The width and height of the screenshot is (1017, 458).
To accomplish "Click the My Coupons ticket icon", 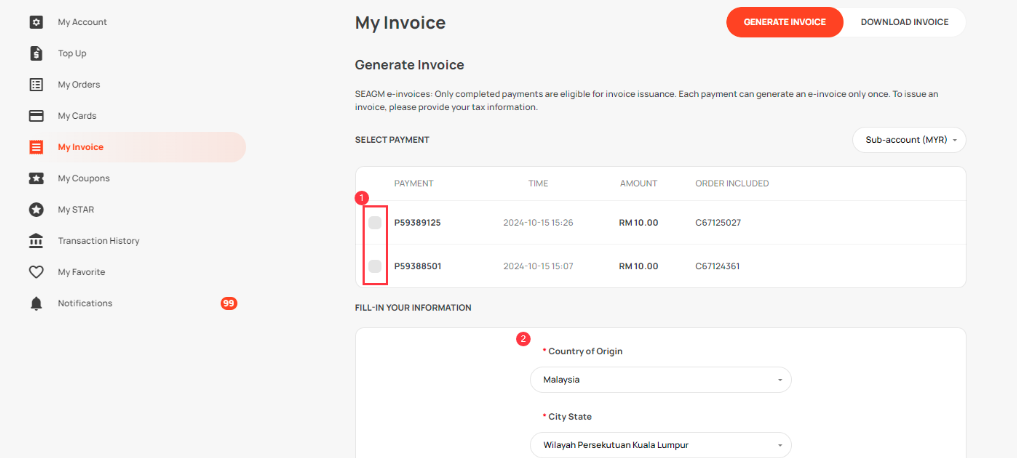I will (36, 178).
